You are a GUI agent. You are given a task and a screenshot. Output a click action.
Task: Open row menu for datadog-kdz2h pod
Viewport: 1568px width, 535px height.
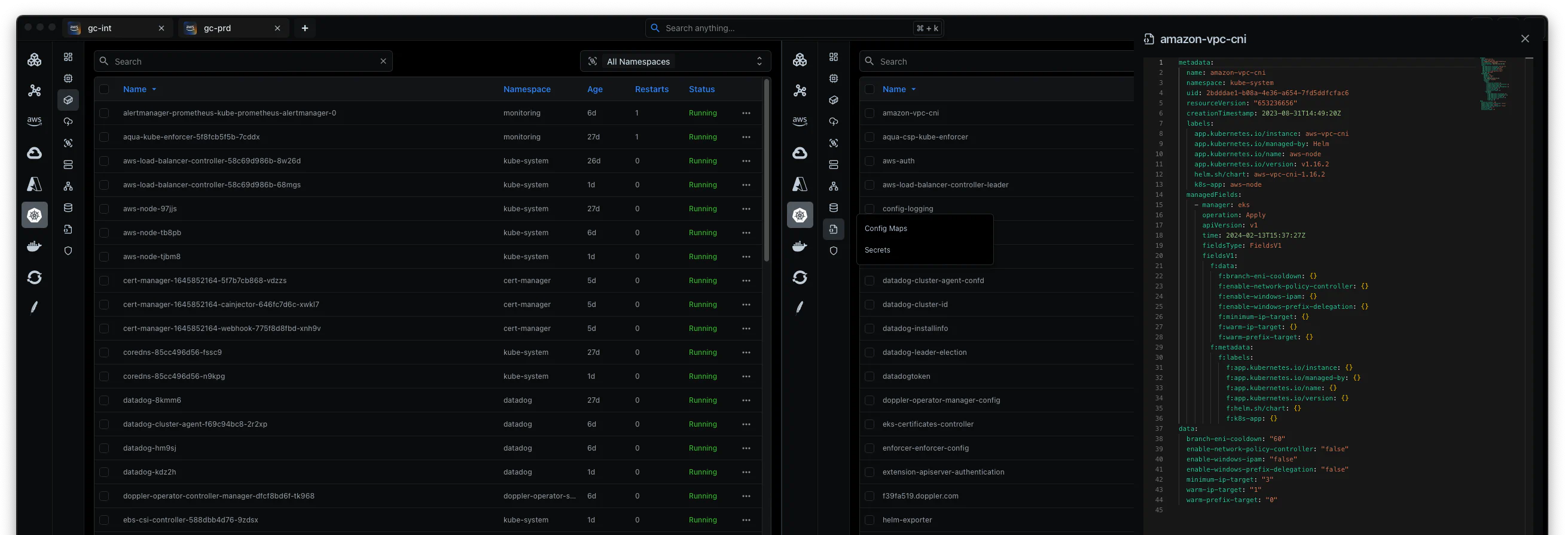[x=746, y=472]
